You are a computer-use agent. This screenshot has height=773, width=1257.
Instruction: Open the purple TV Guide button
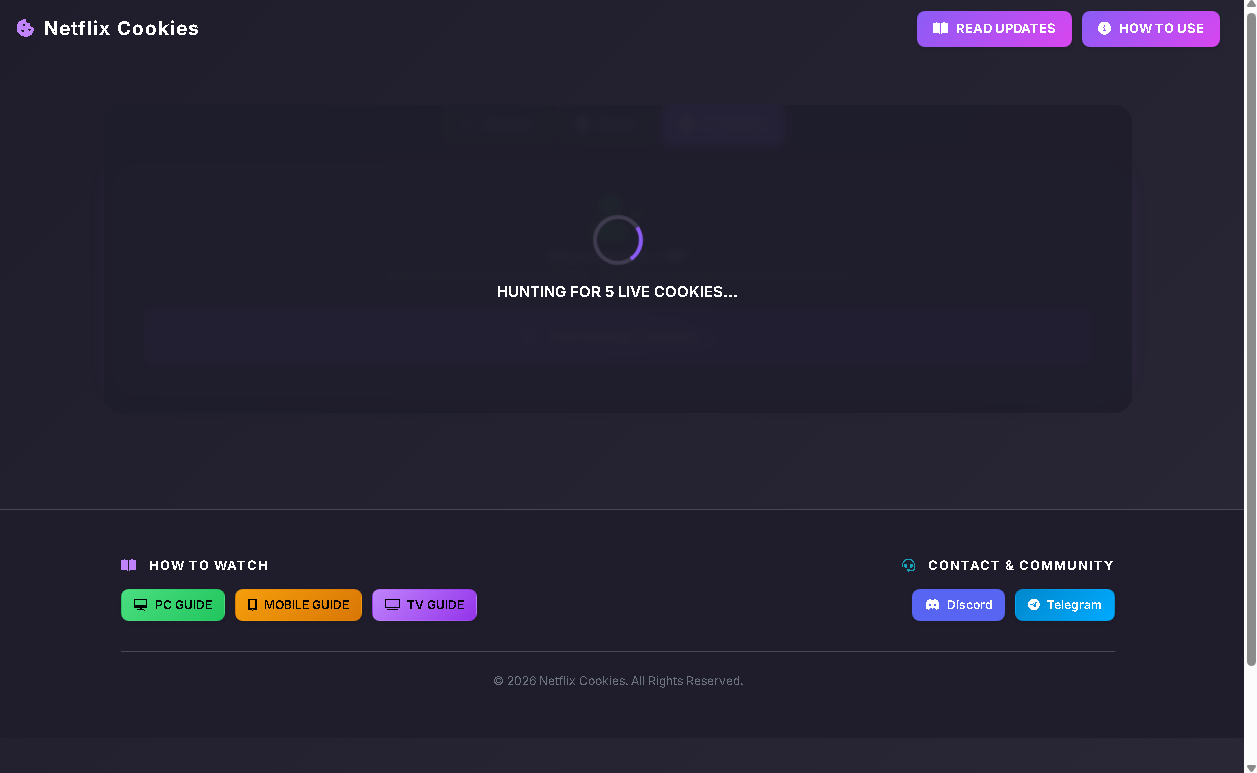[x=424, y=605]
